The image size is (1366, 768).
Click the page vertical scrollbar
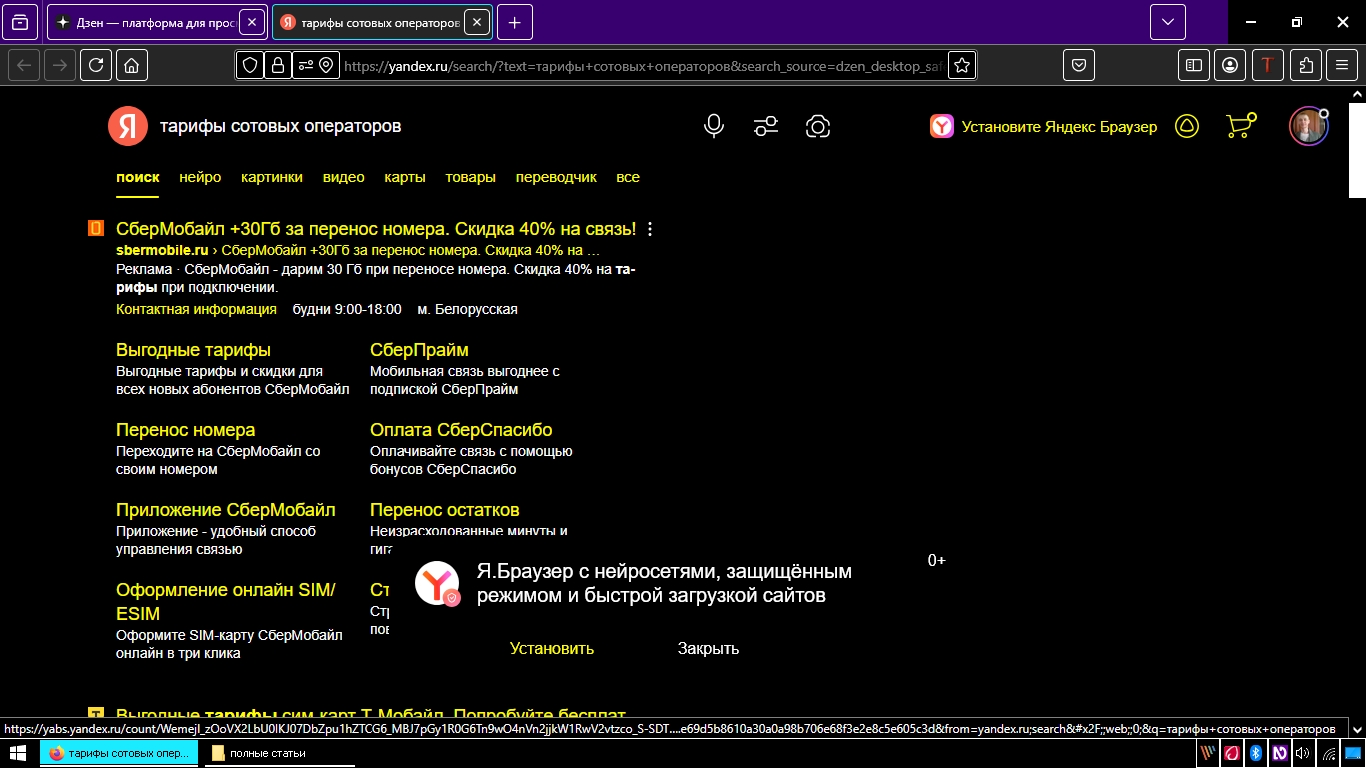click(x=1357, y=148)
